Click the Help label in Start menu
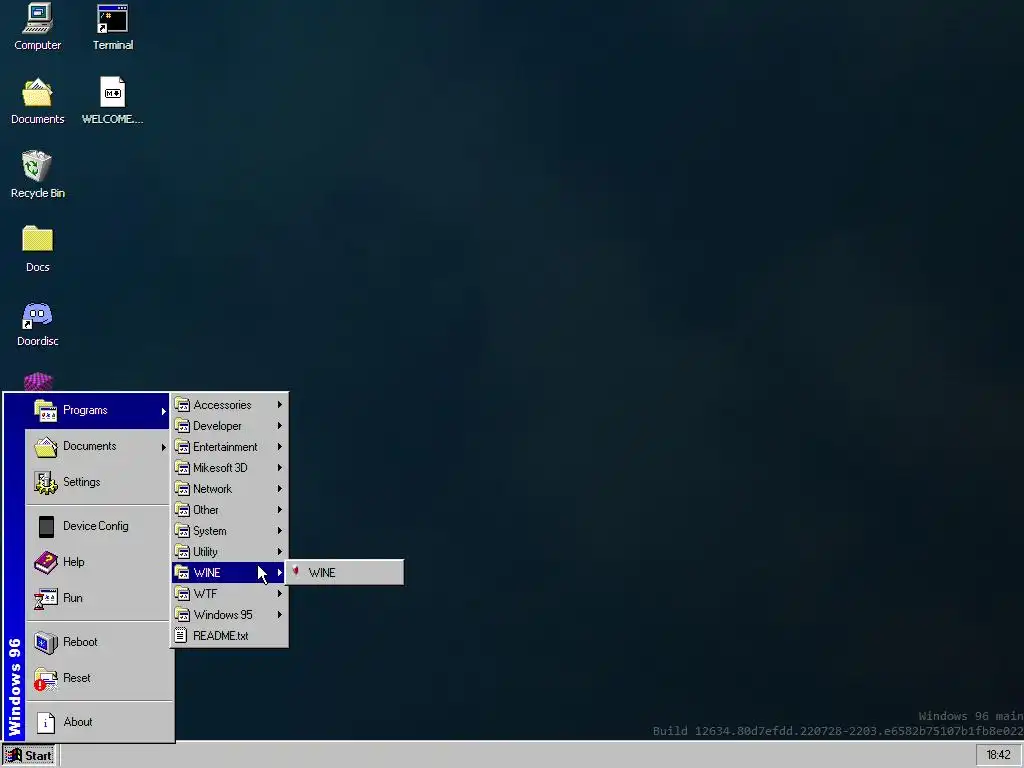 click(x=74, y=562)
